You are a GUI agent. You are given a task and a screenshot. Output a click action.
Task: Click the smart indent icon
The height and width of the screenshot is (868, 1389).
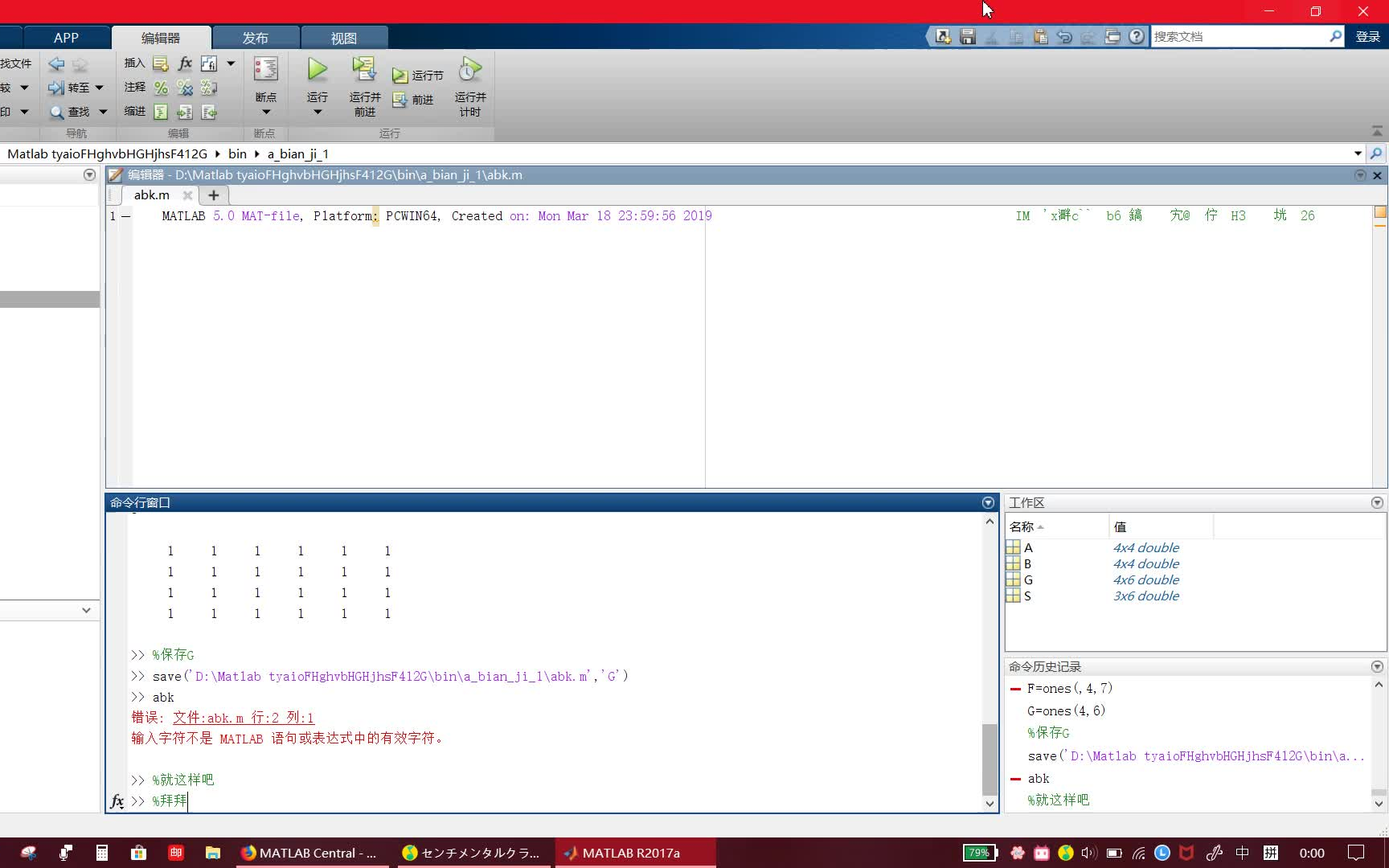tap(161, 112)
